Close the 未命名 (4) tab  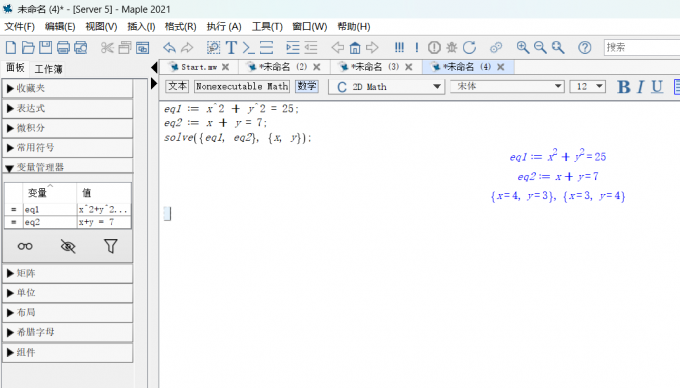pyautogui.click(x=500, y=67)
